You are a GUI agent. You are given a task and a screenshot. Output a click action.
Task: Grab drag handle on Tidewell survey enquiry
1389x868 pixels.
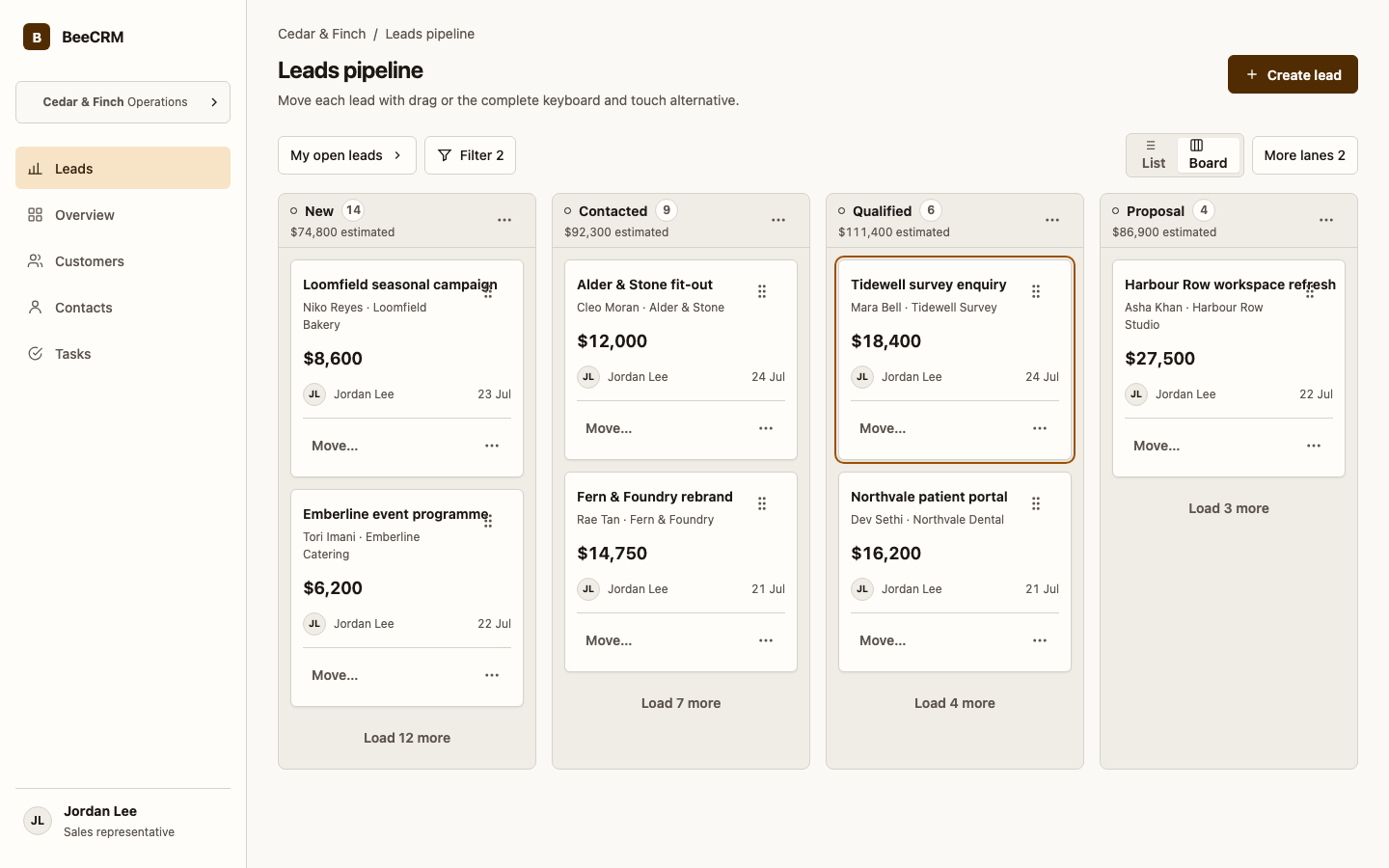[1036, 291]
